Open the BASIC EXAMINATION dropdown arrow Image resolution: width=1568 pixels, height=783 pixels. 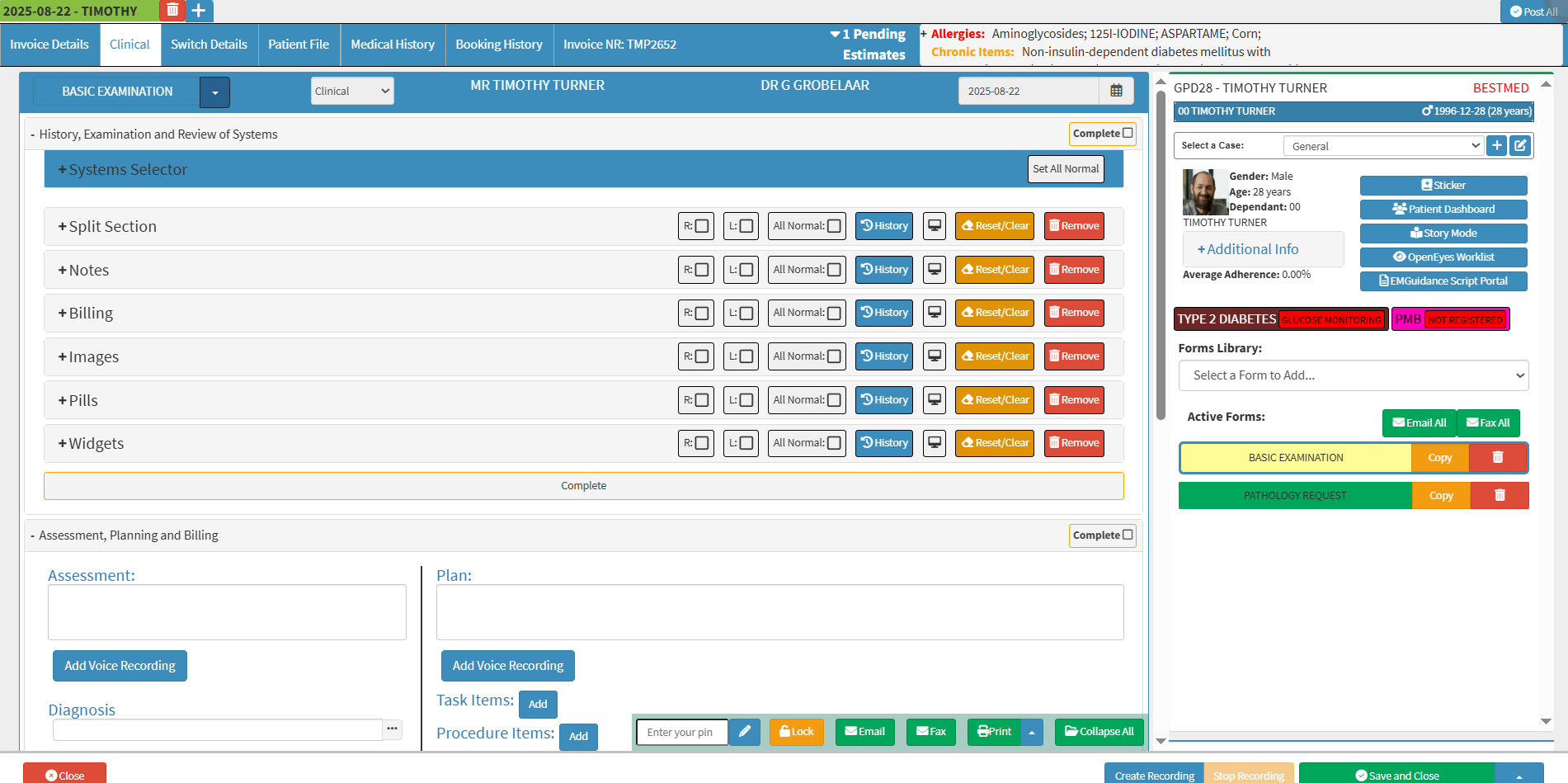[214, 92]
